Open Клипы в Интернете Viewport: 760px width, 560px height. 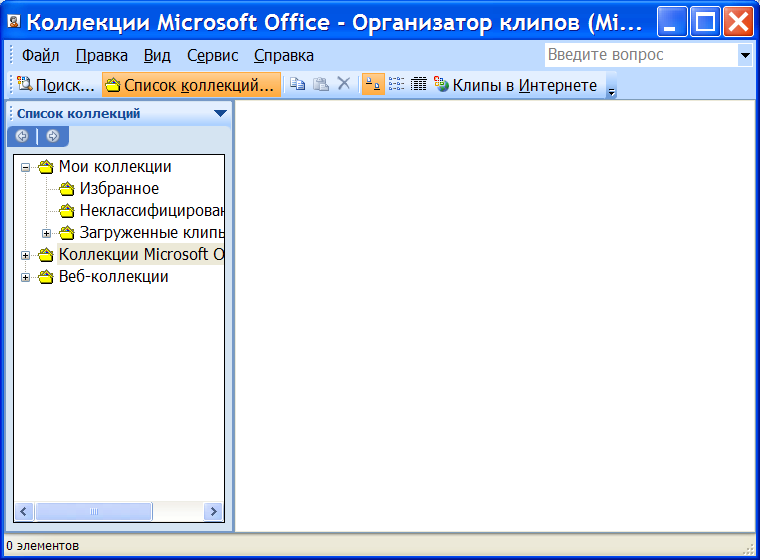(516, 85)
